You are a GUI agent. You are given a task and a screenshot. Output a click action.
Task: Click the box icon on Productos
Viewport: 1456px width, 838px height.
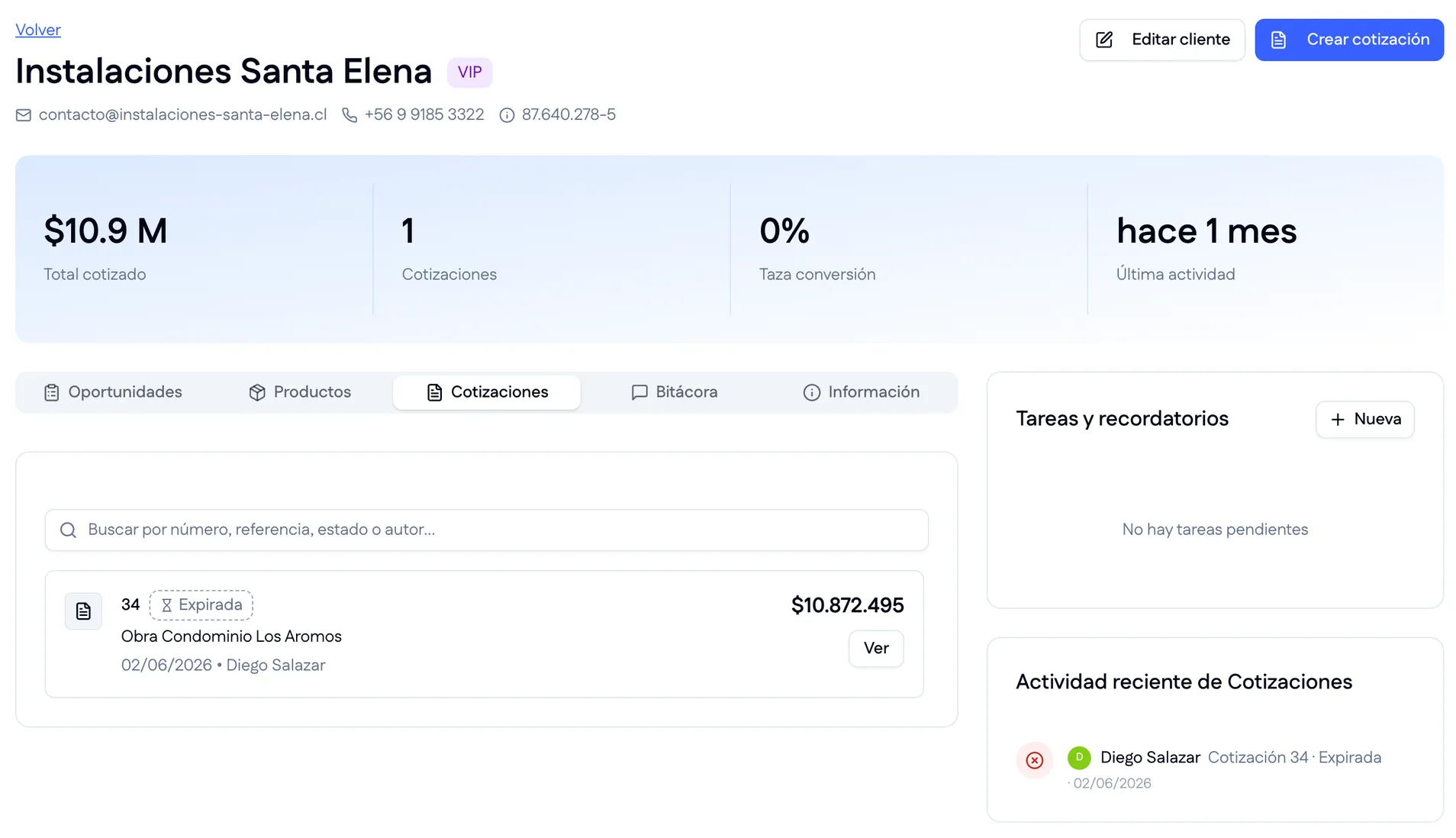click(x=257, y=392)
